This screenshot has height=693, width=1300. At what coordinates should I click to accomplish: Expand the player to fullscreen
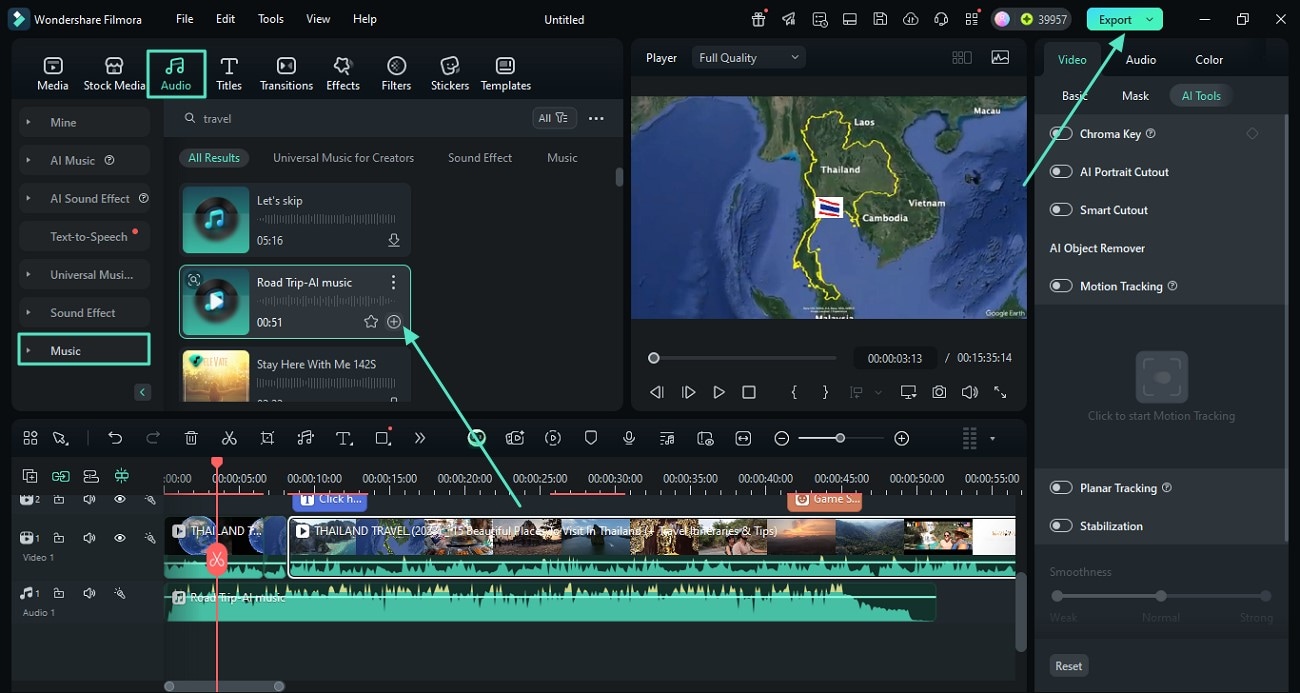tap(1000, 392)
